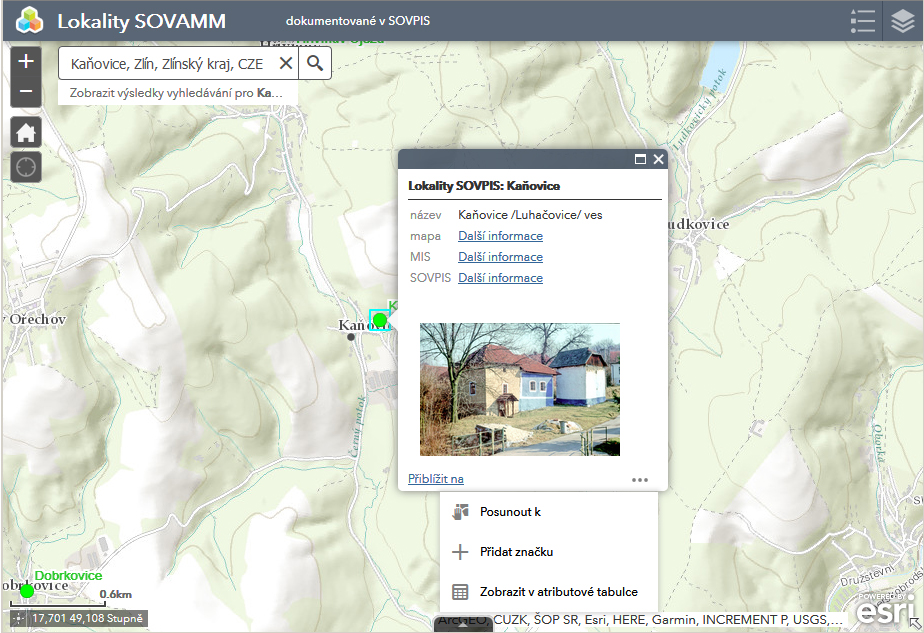Open 'Další informace' link for MIS

500,257
